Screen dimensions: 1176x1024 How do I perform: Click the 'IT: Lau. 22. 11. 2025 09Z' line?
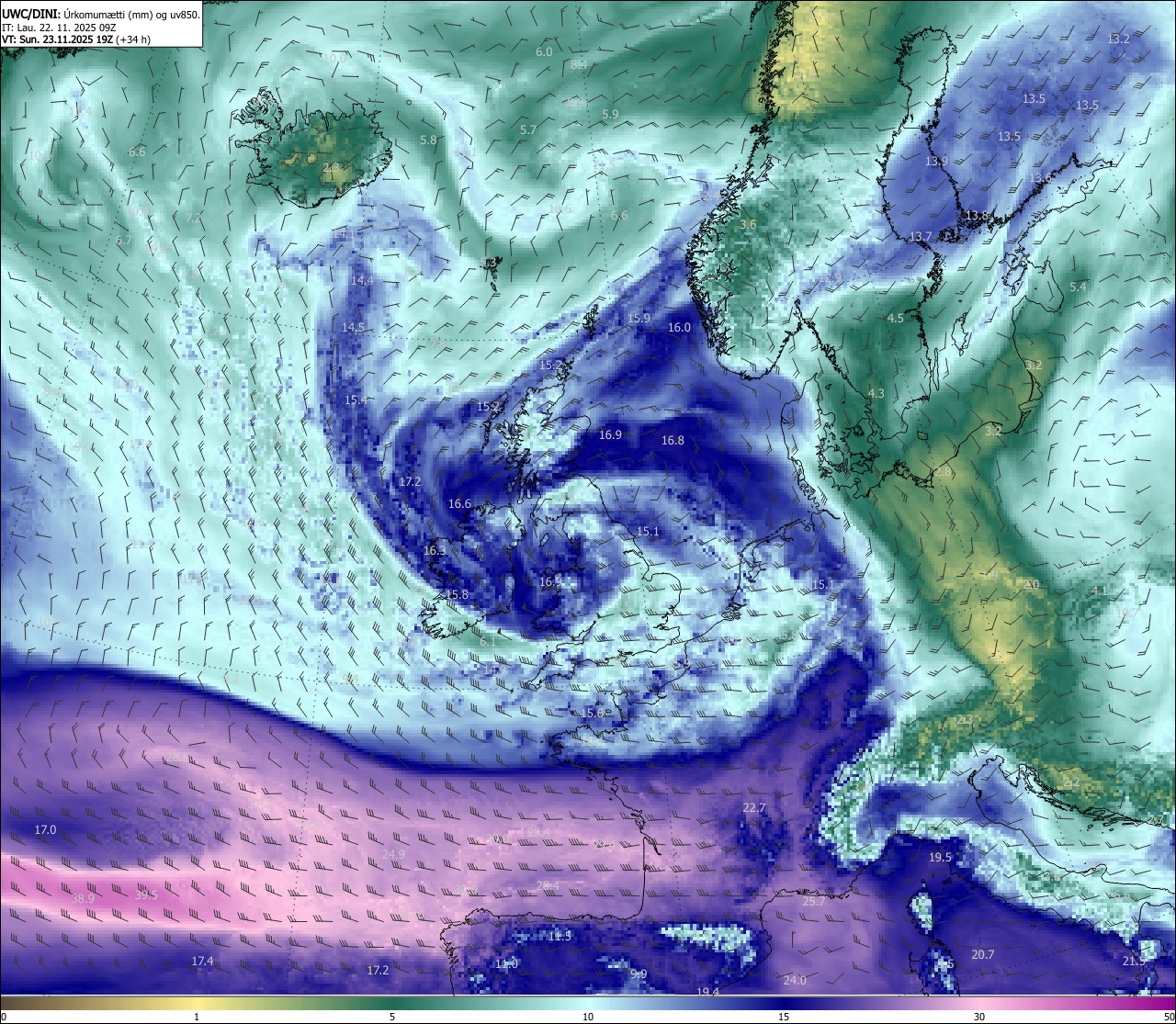pos(59,28)
